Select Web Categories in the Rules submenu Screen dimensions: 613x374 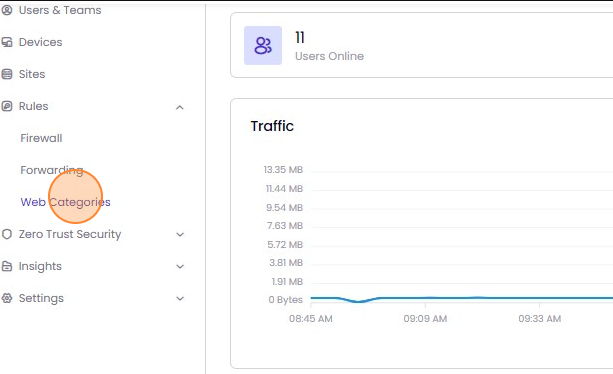pos(65,202)
